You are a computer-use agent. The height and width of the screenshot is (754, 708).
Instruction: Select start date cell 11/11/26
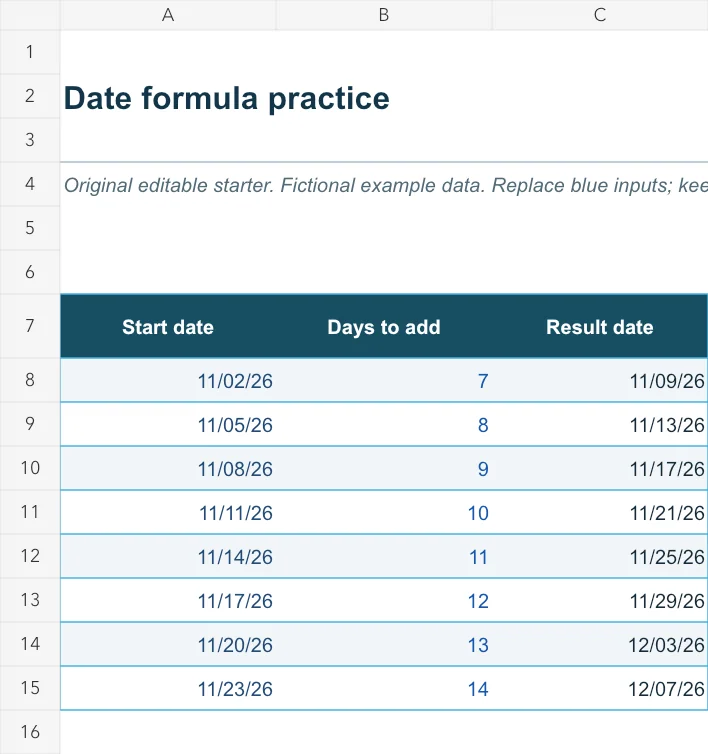[x=168, y=512]
